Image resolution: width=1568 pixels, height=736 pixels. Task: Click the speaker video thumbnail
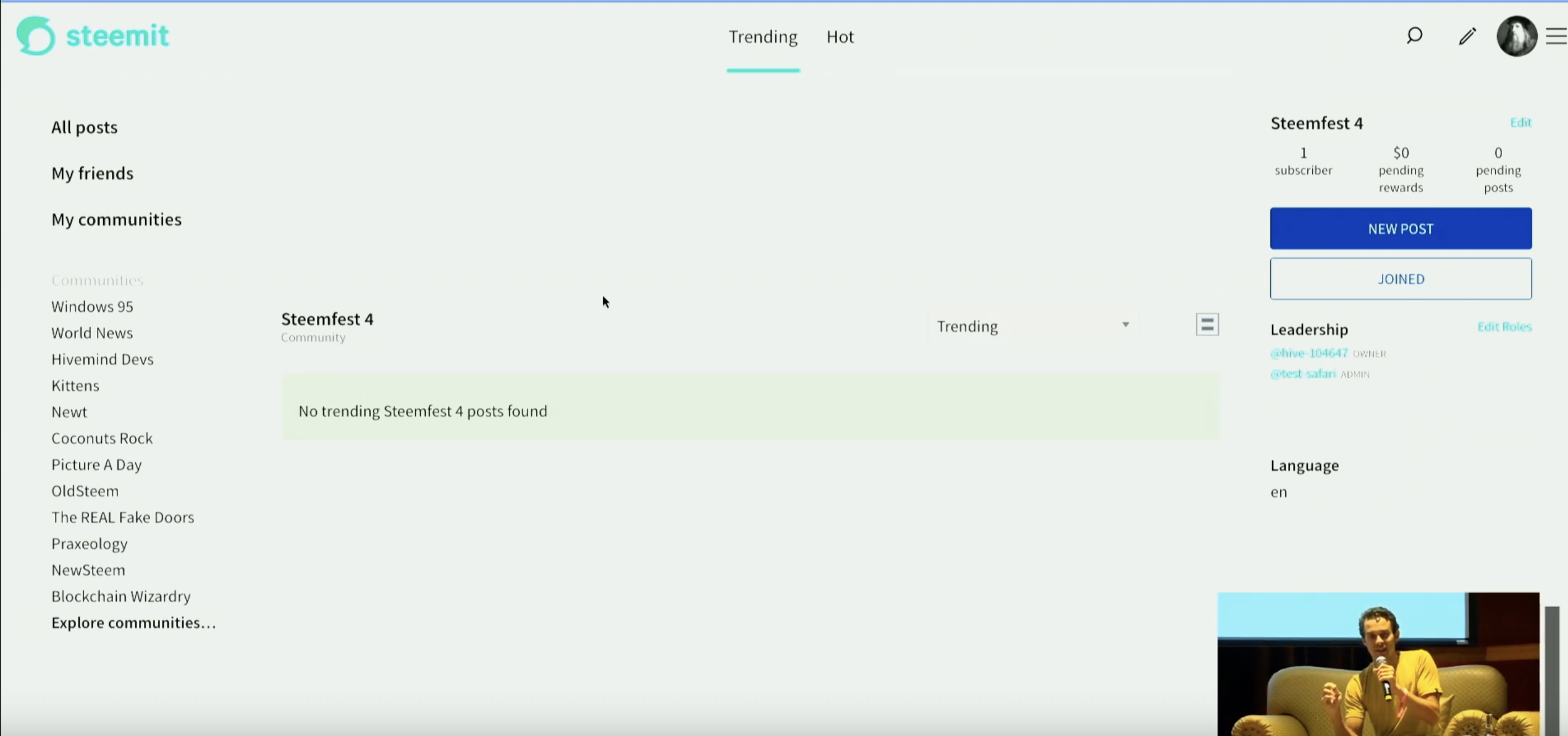1378,664
